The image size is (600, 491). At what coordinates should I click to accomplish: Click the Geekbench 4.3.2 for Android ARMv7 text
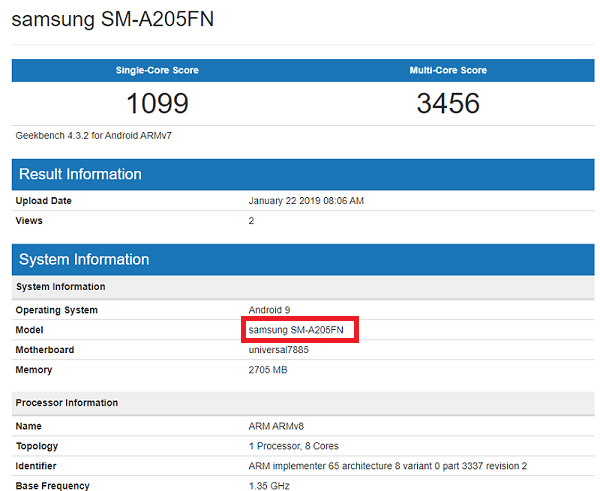[x=86, y=135]
